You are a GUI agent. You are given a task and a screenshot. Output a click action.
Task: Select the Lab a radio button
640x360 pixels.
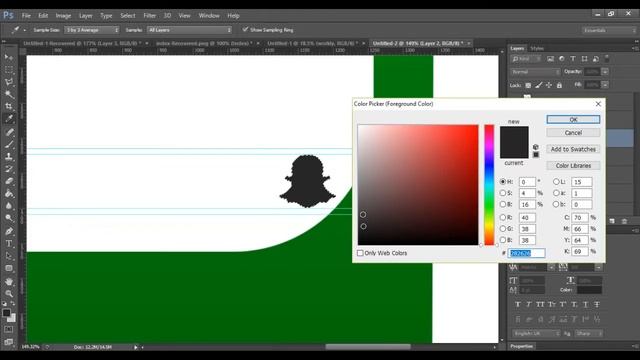pos(556,193)
